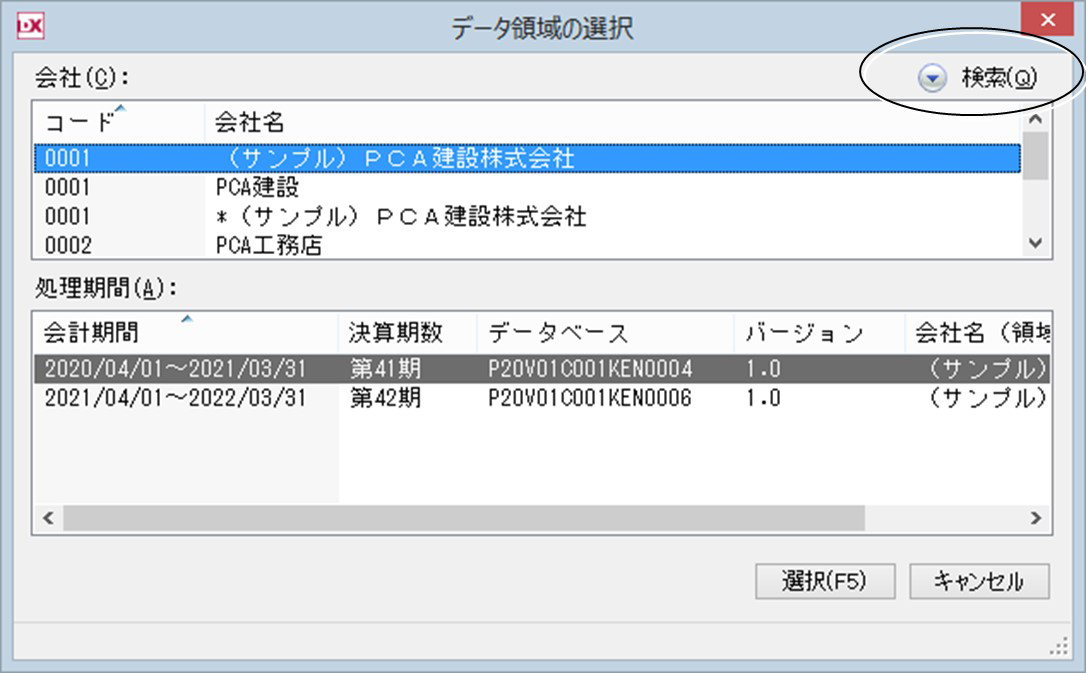Click the 第42期 cell
The width and height of the screenshot is (1089, 673).
coord(385,398)
